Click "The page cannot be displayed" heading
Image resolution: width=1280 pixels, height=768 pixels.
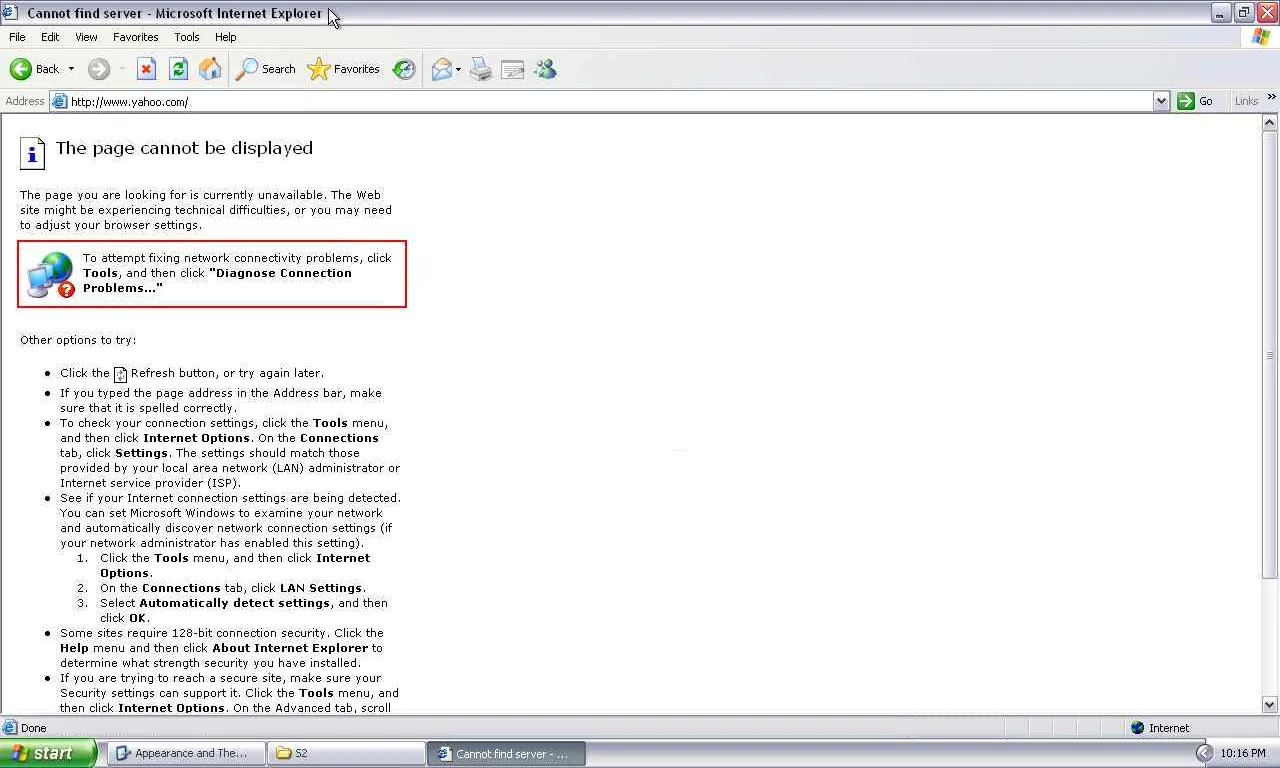click(184, 148)
